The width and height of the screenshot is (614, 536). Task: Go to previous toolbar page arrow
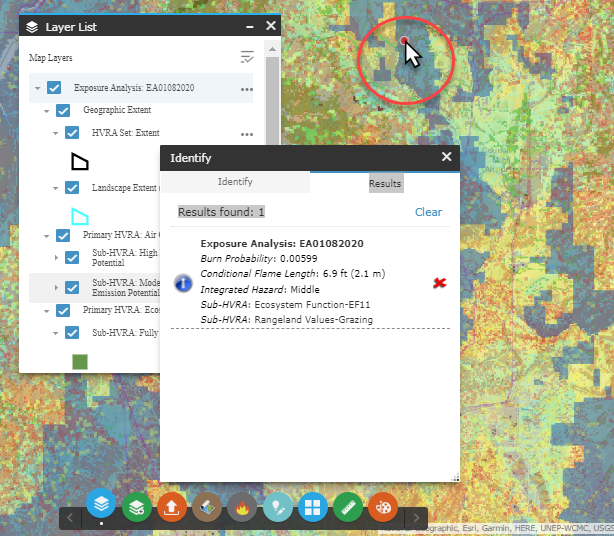(x=70, y=518)
